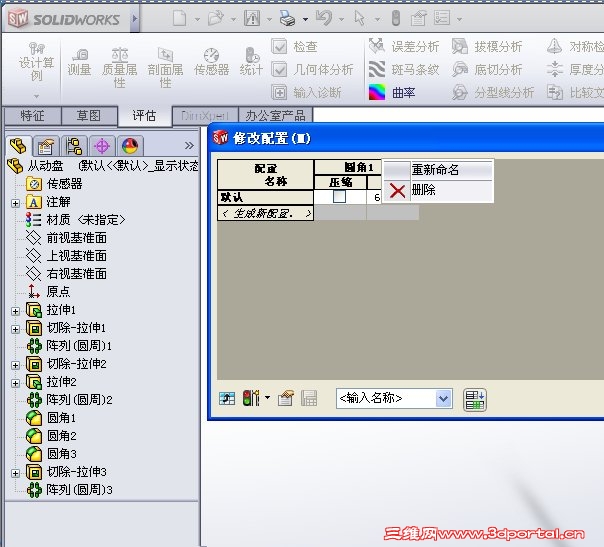Open DimXpertManager crosshair tab icon
Image resolution: width=604 pixels, height=547 pixels.
point(102,146)
